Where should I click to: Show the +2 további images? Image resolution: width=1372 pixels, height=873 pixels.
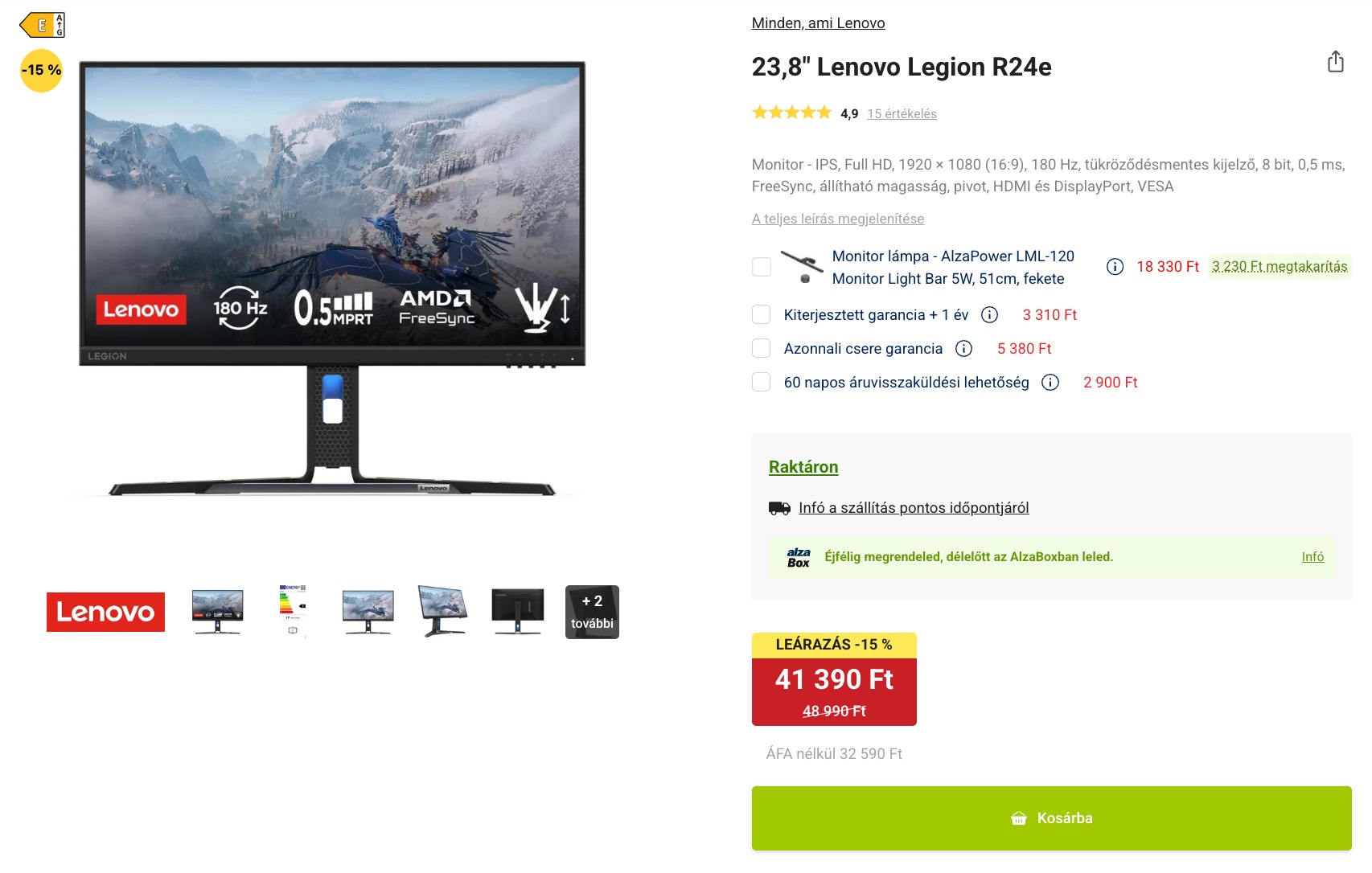[592, 612]
